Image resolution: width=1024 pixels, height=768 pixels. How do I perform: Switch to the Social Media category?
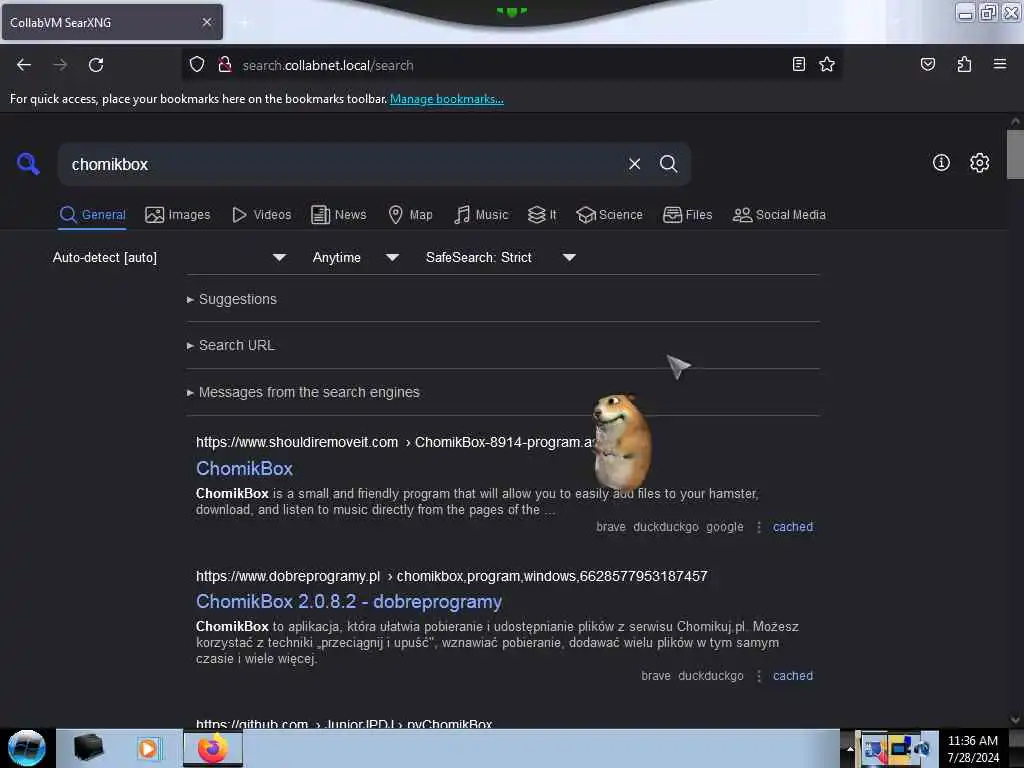pos(778,215)
